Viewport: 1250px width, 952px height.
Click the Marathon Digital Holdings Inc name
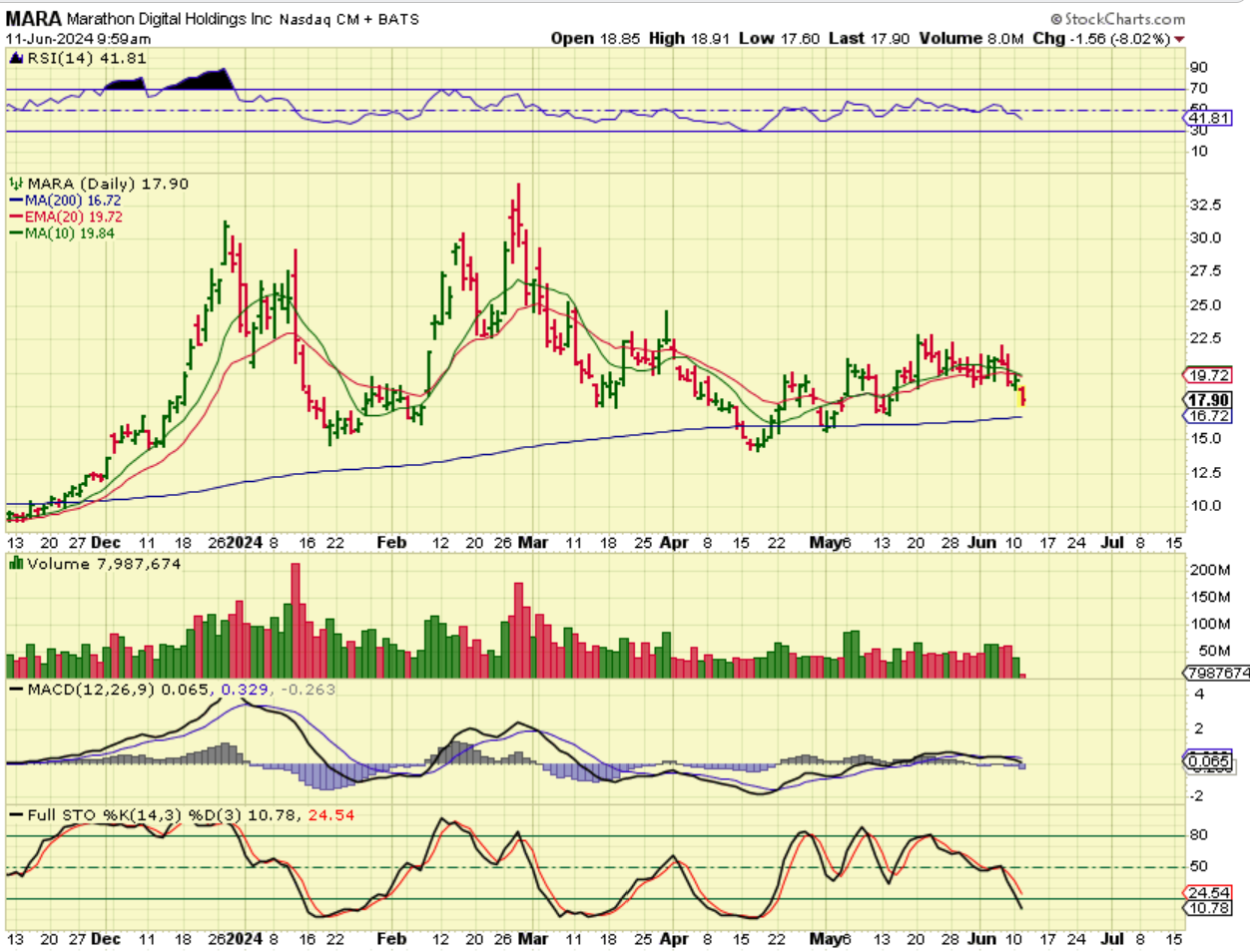tap(169, 19)
